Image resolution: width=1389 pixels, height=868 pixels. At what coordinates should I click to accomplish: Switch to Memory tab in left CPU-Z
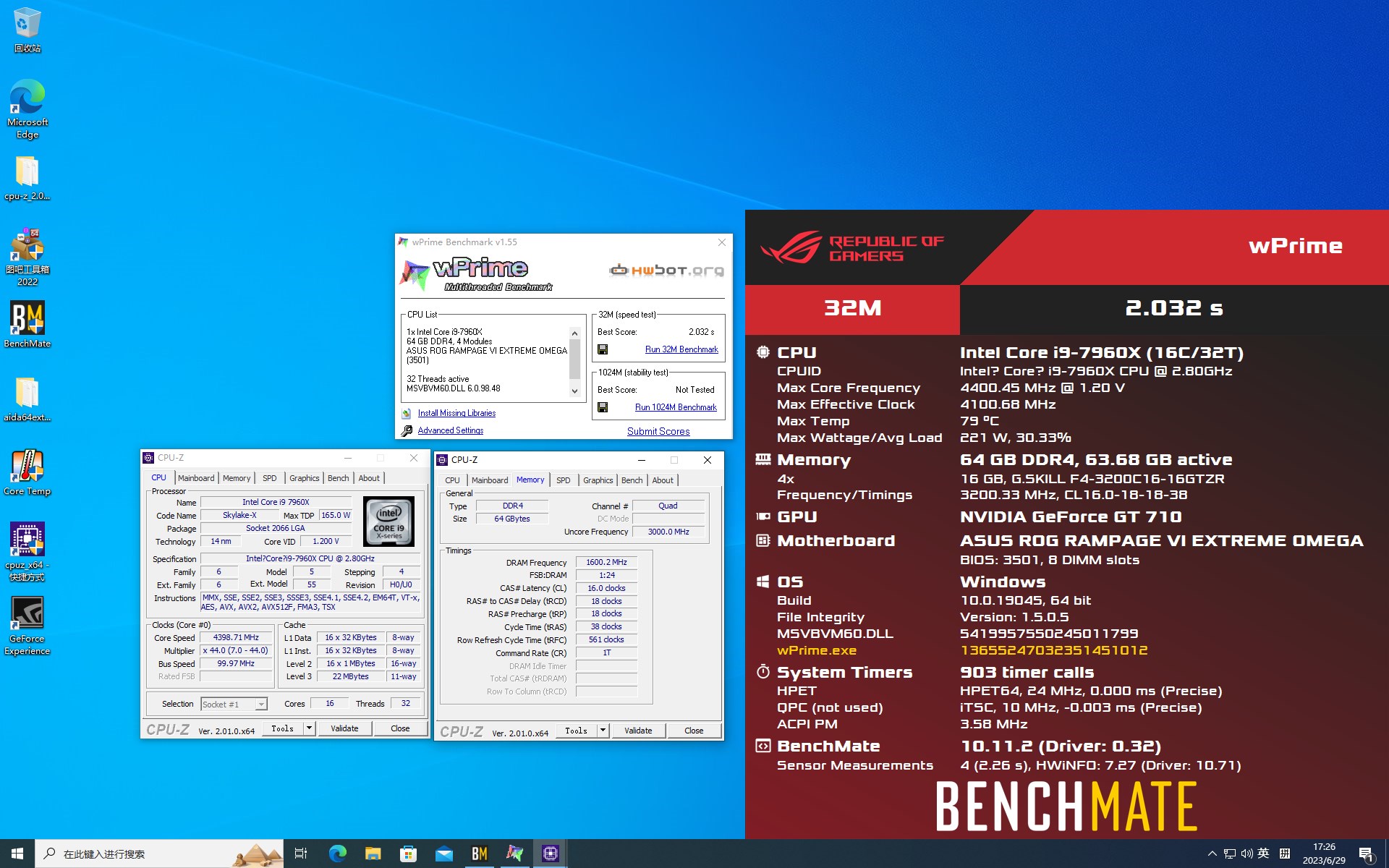(x=237, y=478)
